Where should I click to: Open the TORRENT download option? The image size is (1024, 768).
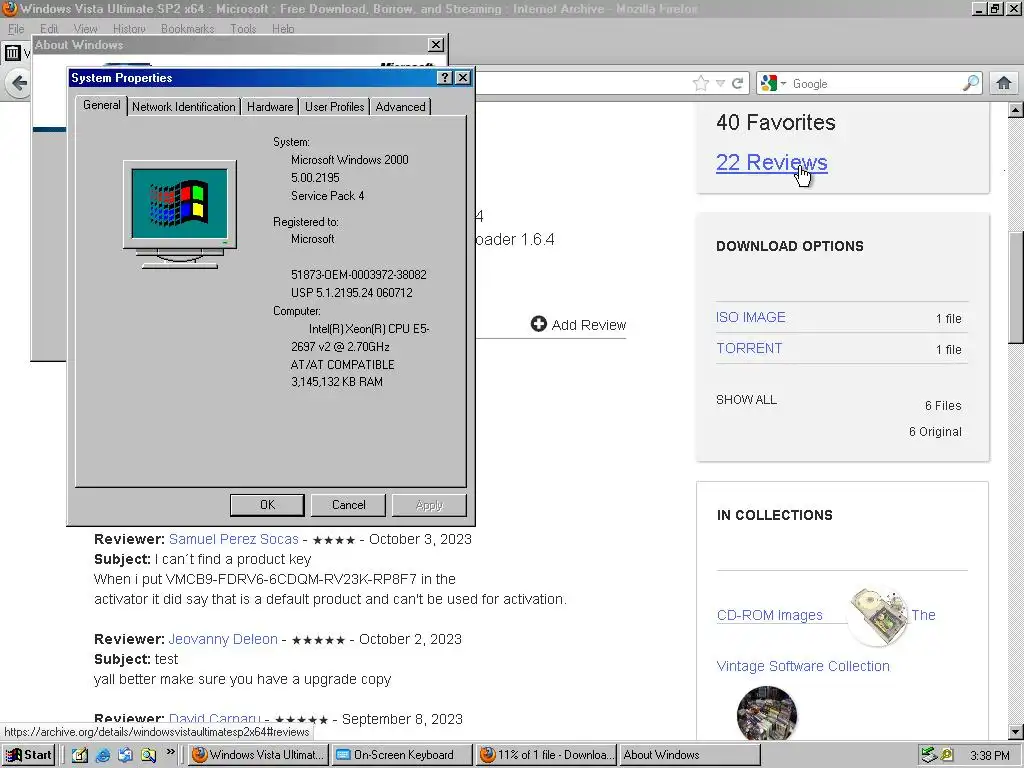click(749, 348)
